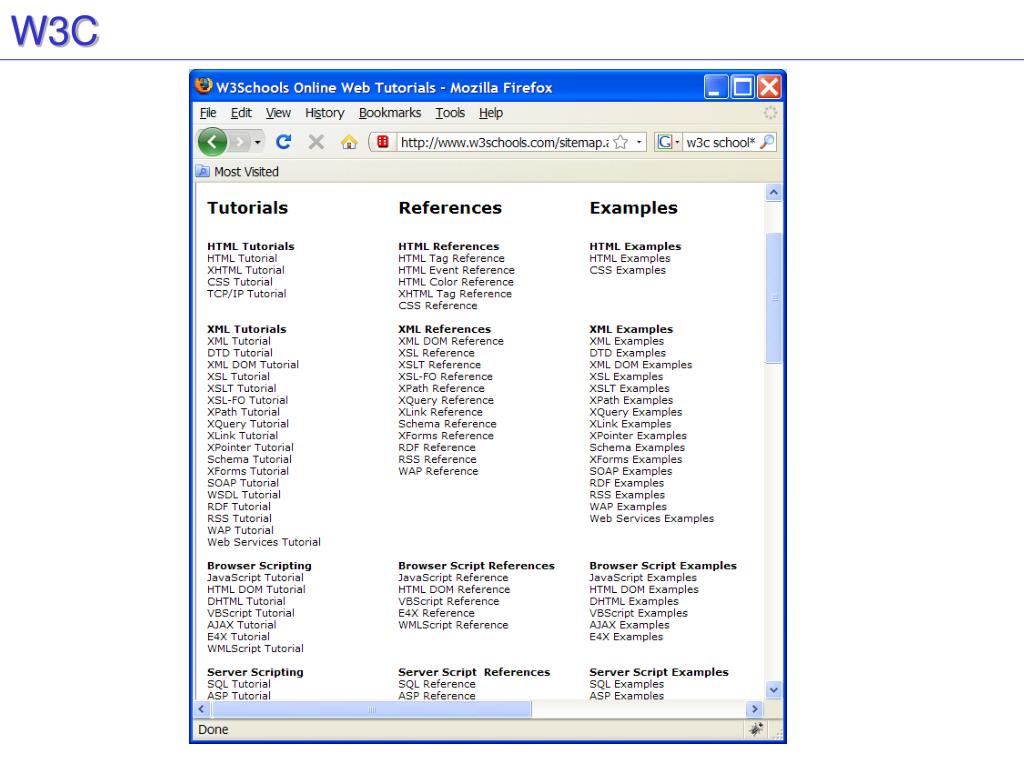Reload the page with the blue Reload icon
The width and height of the screenshot is (1024, 768).
pyautogui.click(x=283, y=142)
